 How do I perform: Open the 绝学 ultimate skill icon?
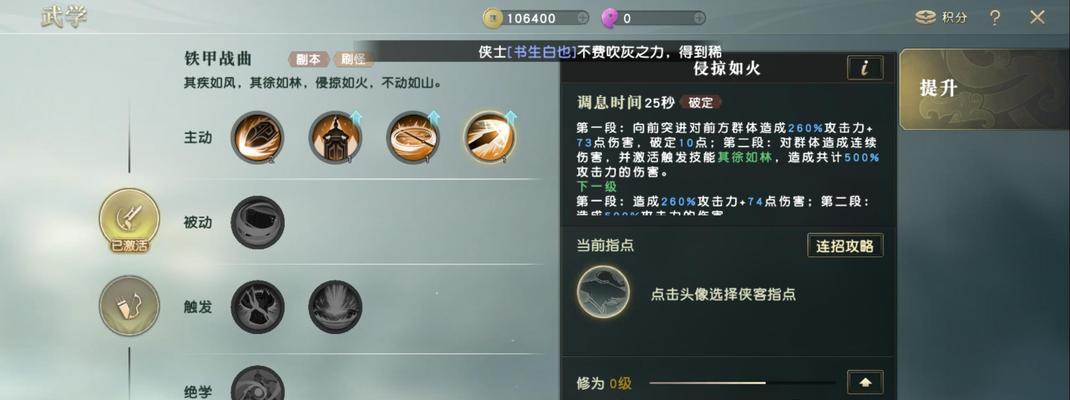pos(257,384)
